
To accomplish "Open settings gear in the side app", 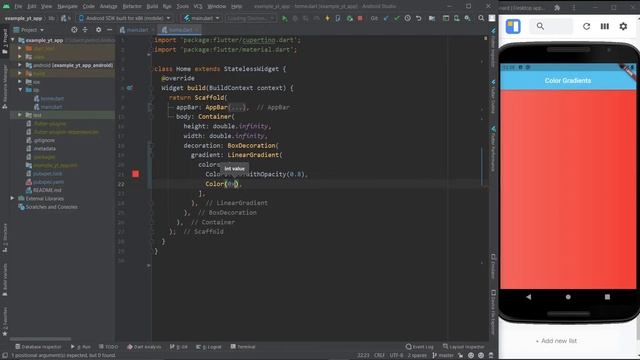I will [x=623, y=27].
